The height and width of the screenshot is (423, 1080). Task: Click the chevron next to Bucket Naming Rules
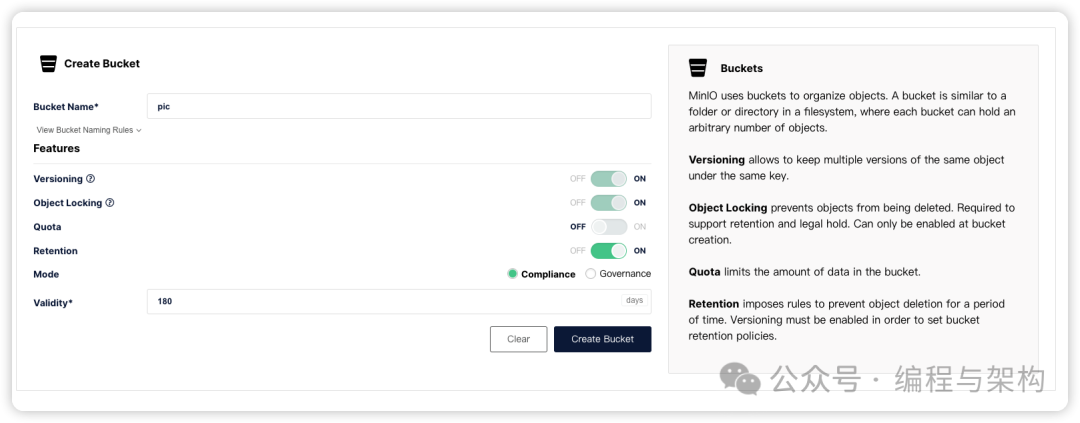139,131
